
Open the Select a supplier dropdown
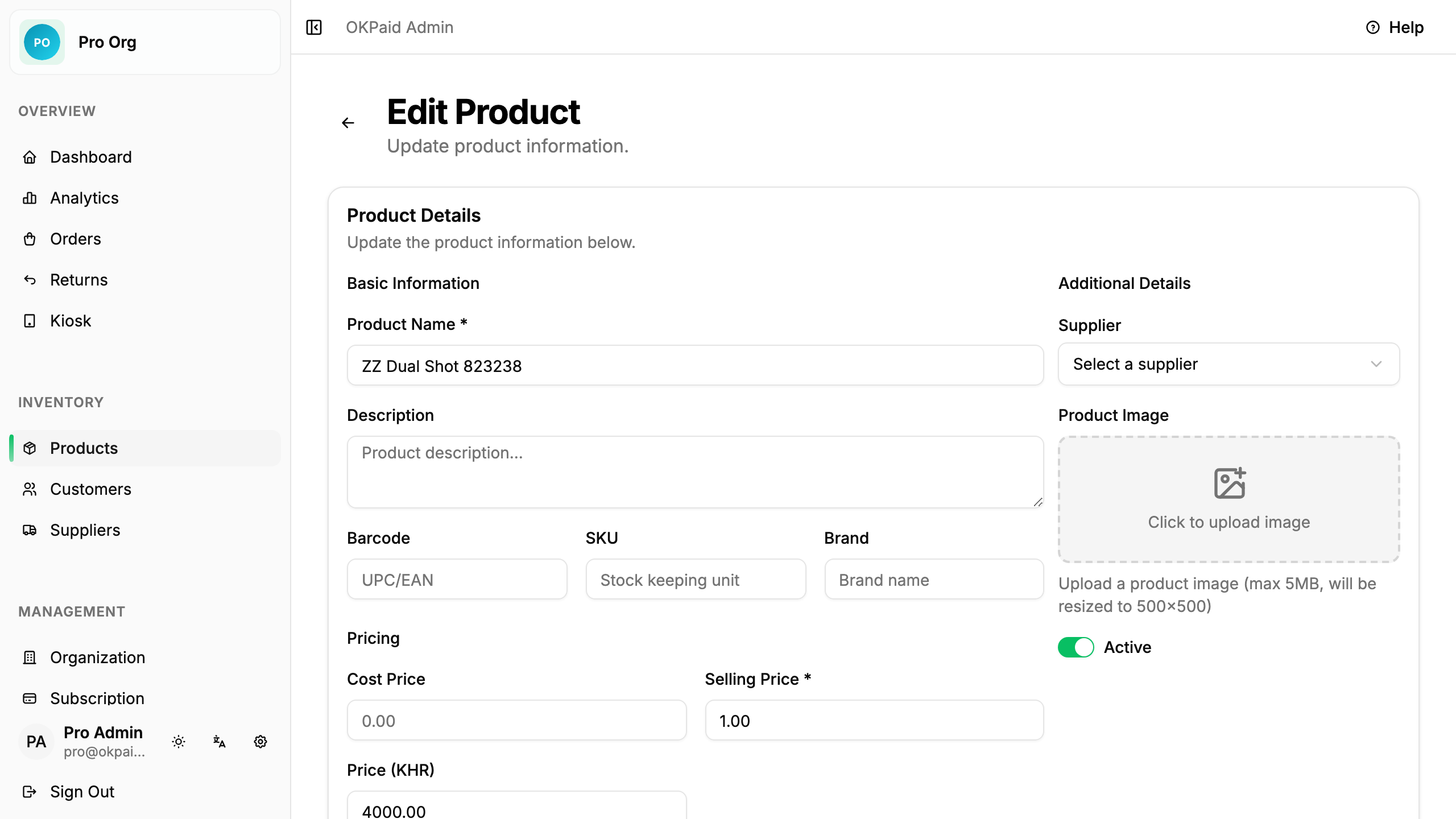1228,364
